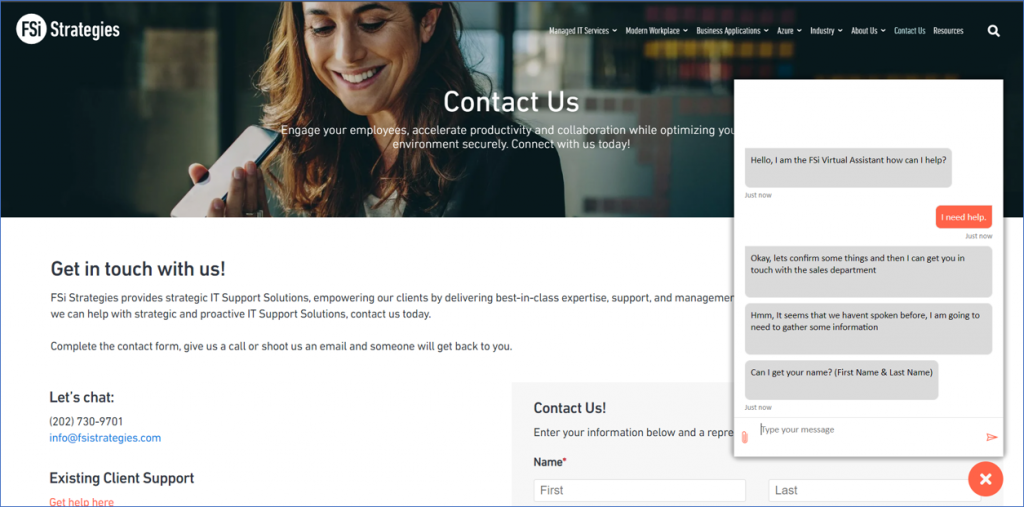Screen dimensions: 1024x507
Task: Click the info@fsistrategies.com email link
Action: click(105, 438)
